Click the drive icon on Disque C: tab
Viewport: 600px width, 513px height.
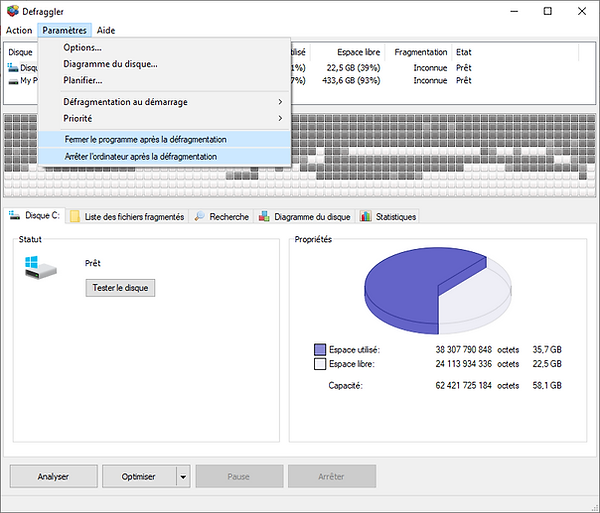[15, 215]
